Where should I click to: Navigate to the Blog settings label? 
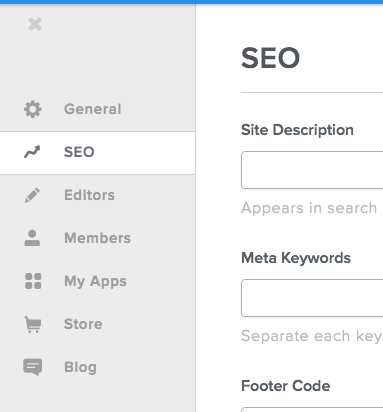click(x=80, y=367)
